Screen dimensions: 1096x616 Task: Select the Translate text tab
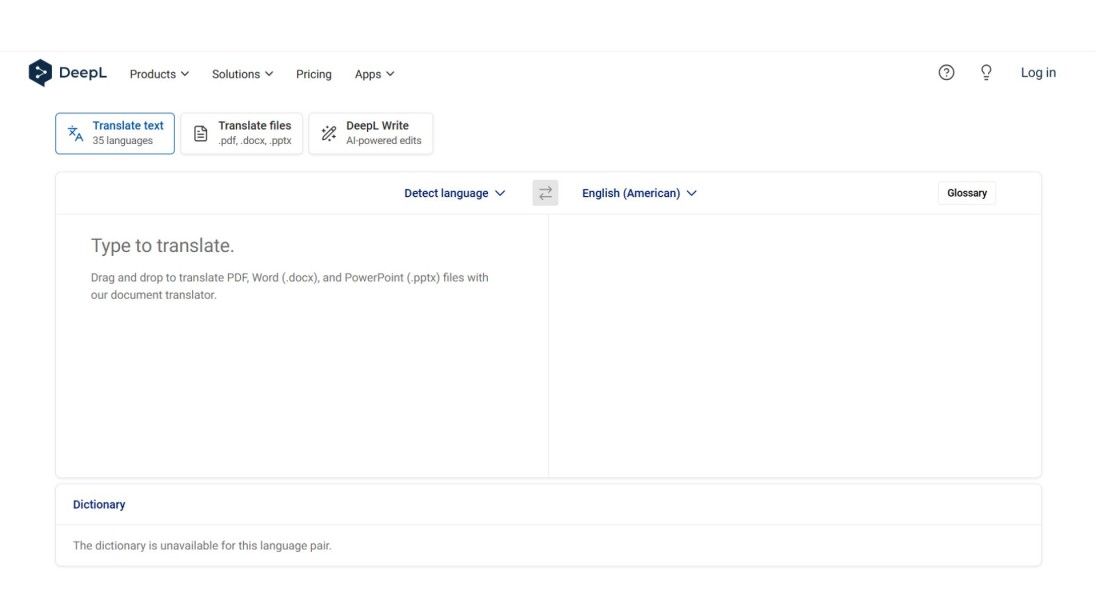pos(115,134)
